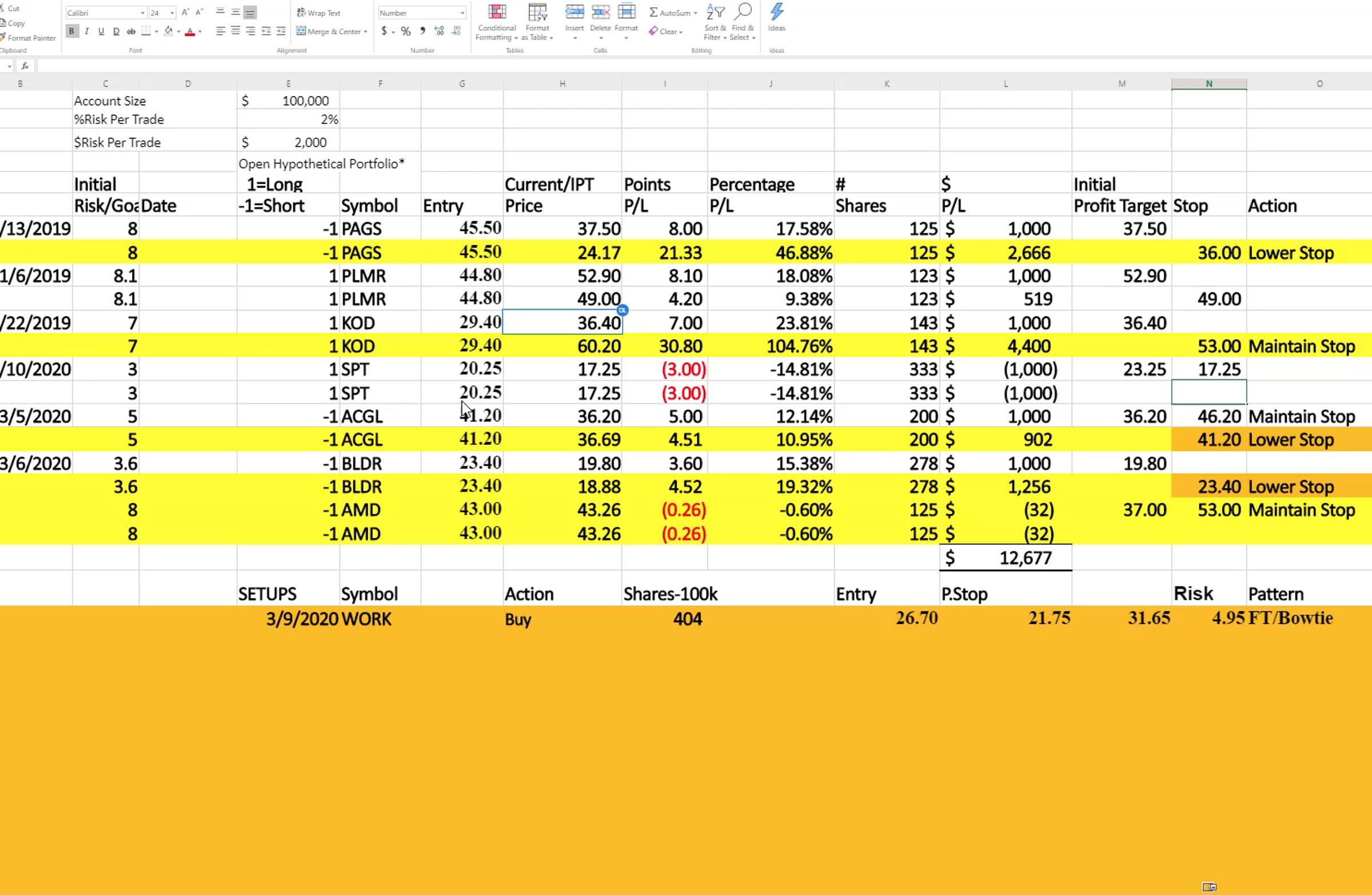
Task: Increase decimal places
Action: coord(439,31)
